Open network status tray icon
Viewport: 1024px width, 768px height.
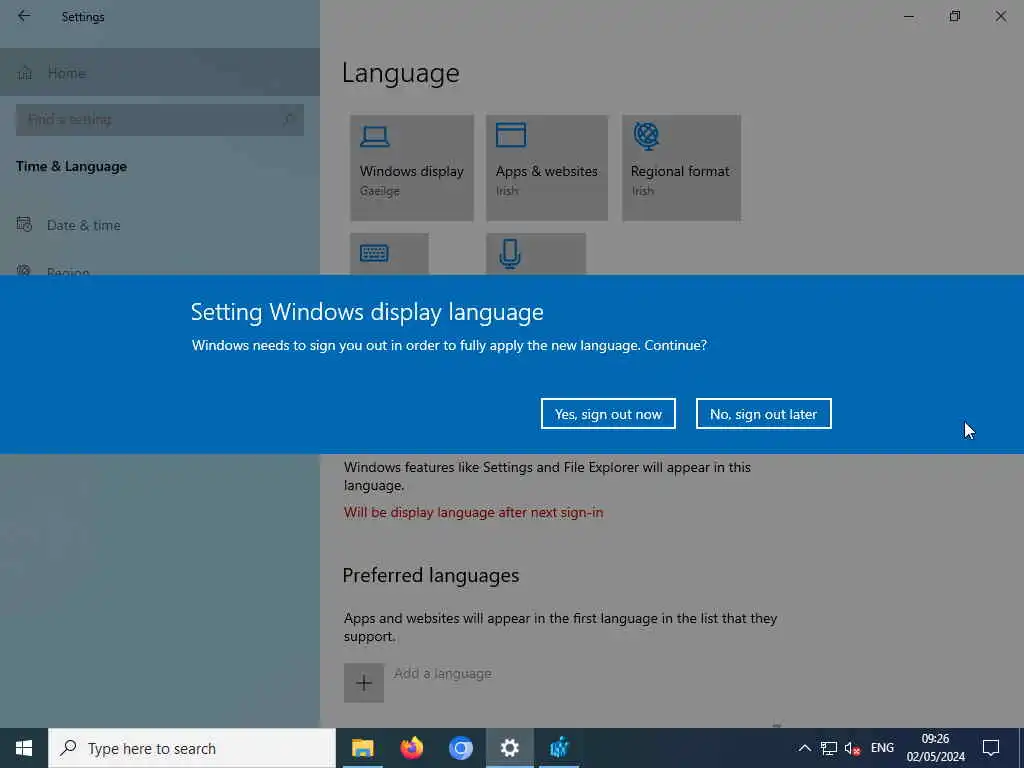point(829,748)
